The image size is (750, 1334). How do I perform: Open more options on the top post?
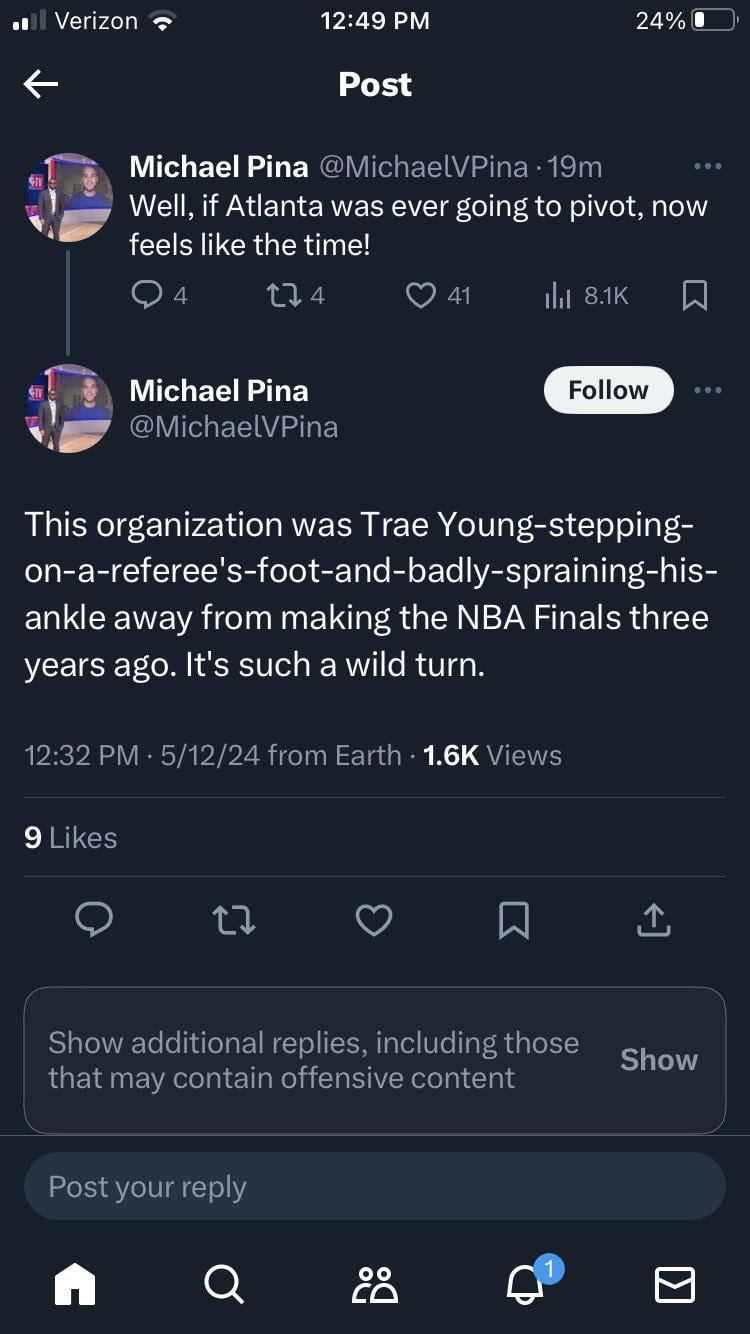tap(706, 167)
